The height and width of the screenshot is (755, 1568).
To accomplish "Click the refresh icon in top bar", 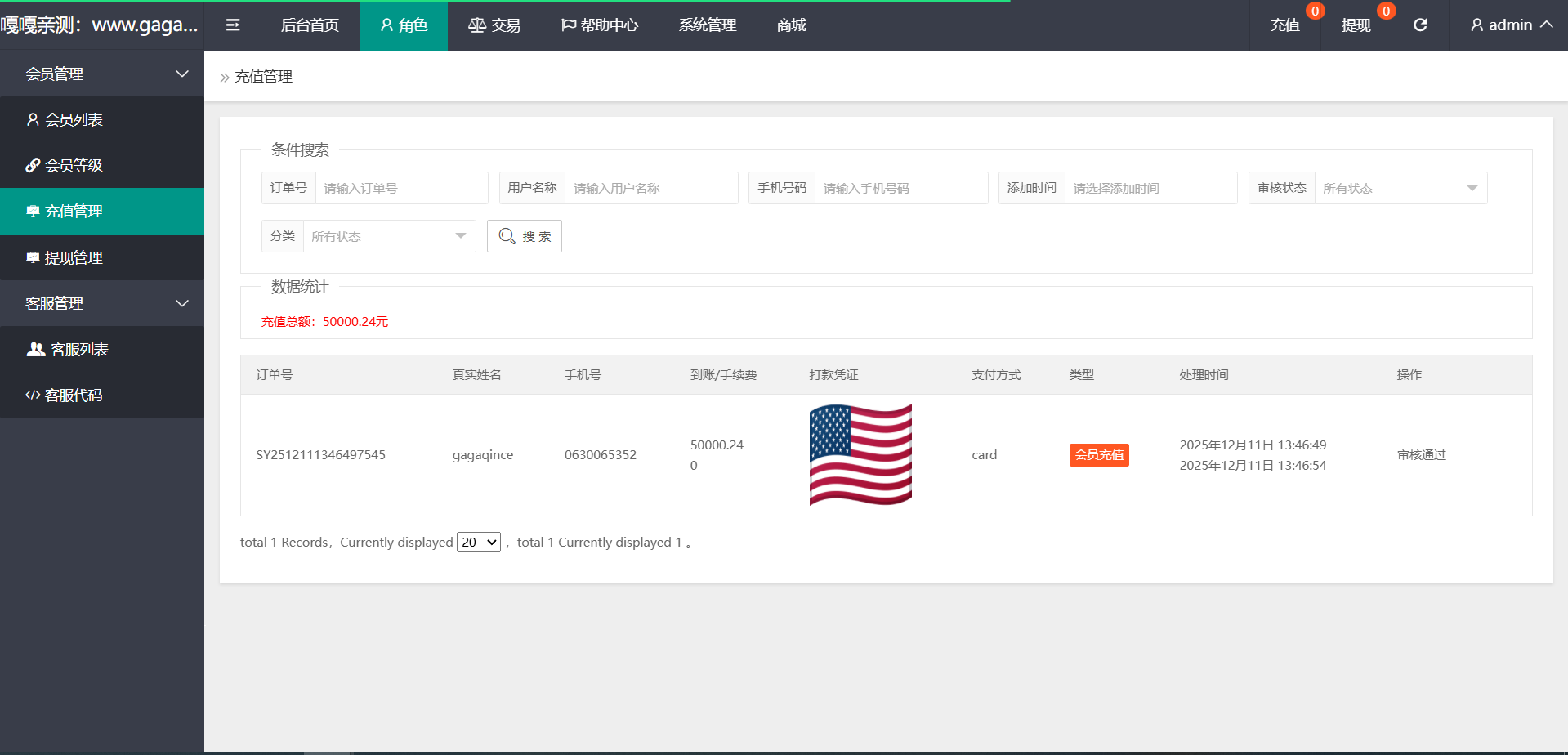I will pyautogui.click(x=1420, y=25).
